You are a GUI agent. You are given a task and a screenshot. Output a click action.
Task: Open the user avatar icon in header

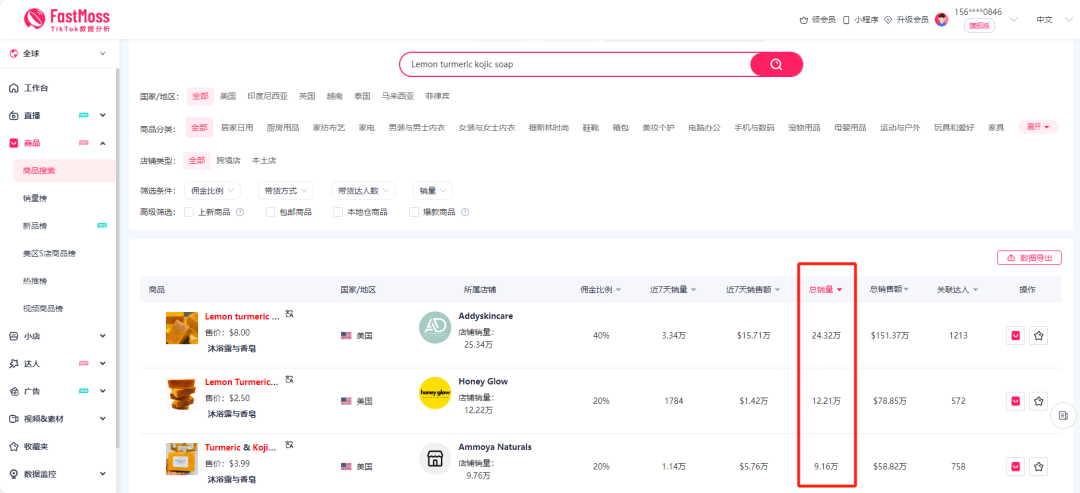(941, 19)
